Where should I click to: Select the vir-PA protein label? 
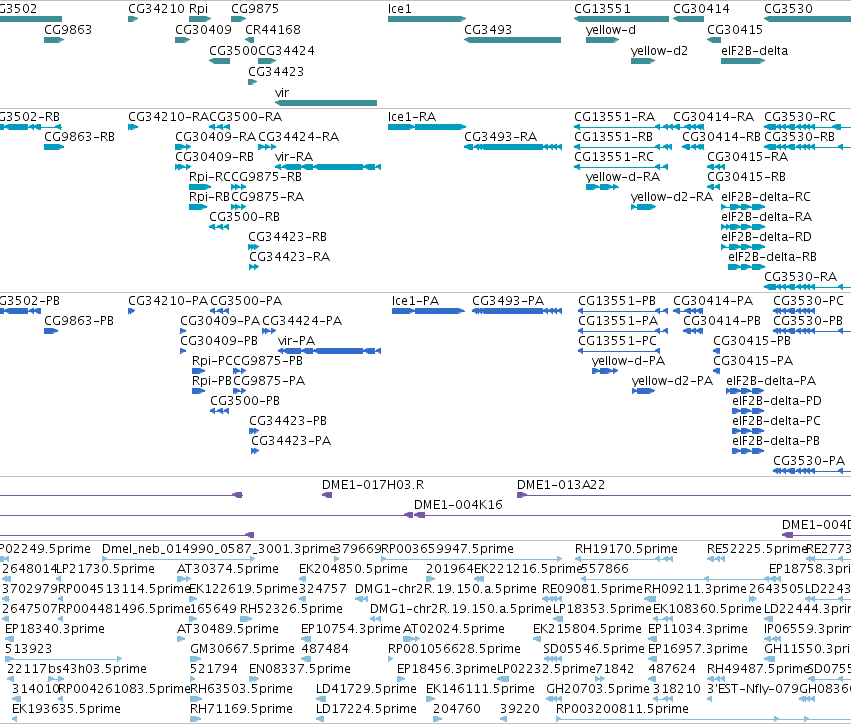pos(296,341)
